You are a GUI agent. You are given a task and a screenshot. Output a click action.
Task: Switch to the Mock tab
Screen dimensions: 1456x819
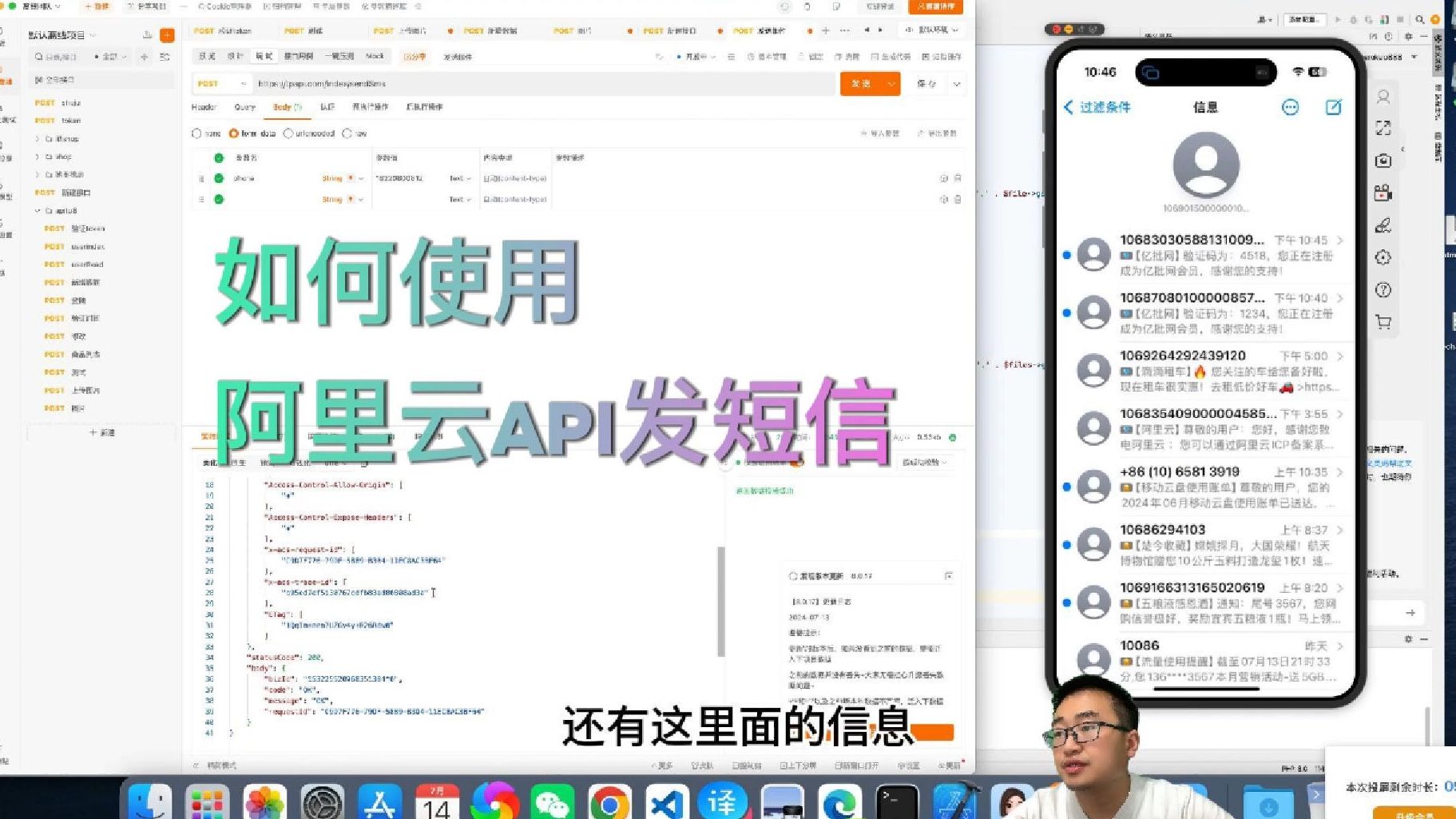click(x=375, y=56)
